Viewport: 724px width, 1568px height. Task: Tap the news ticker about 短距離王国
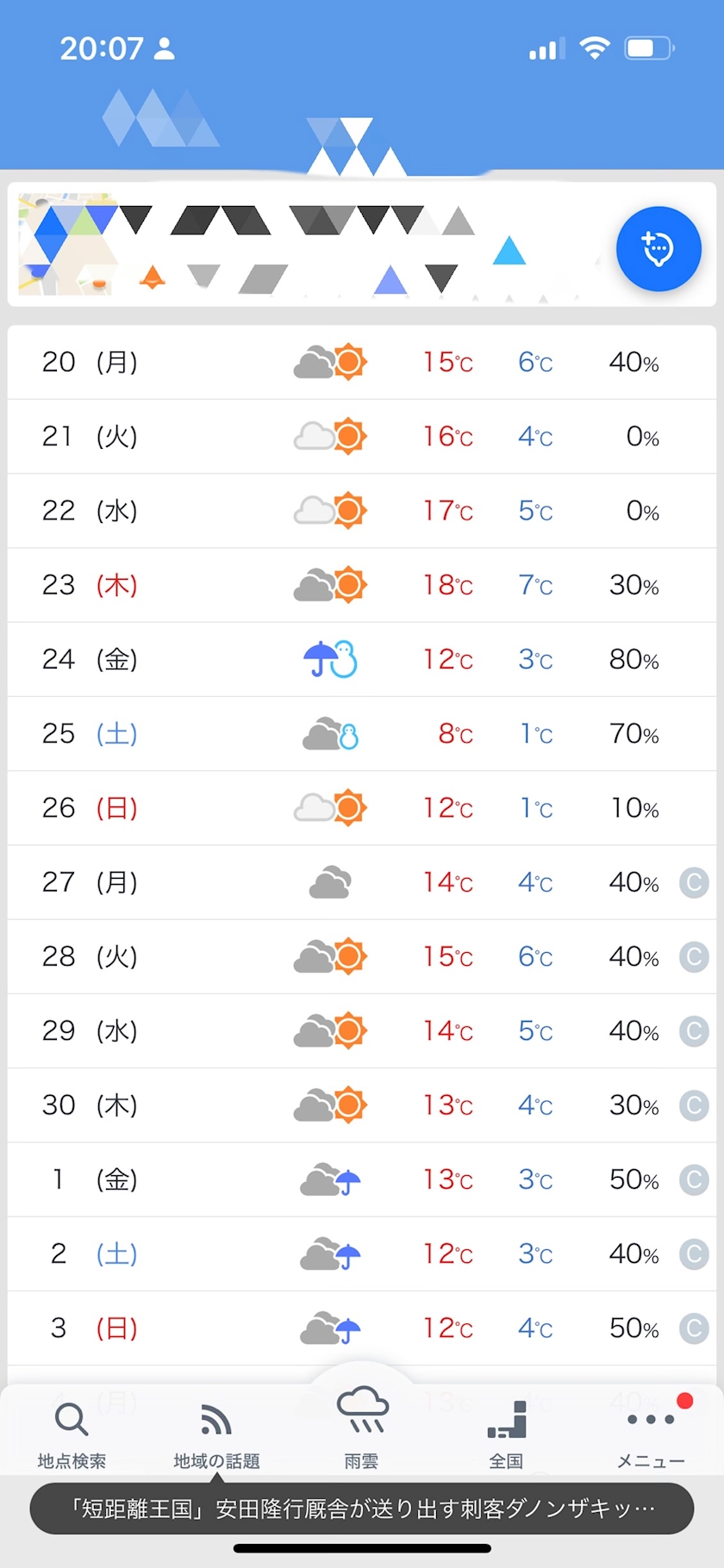point(361,1509)
